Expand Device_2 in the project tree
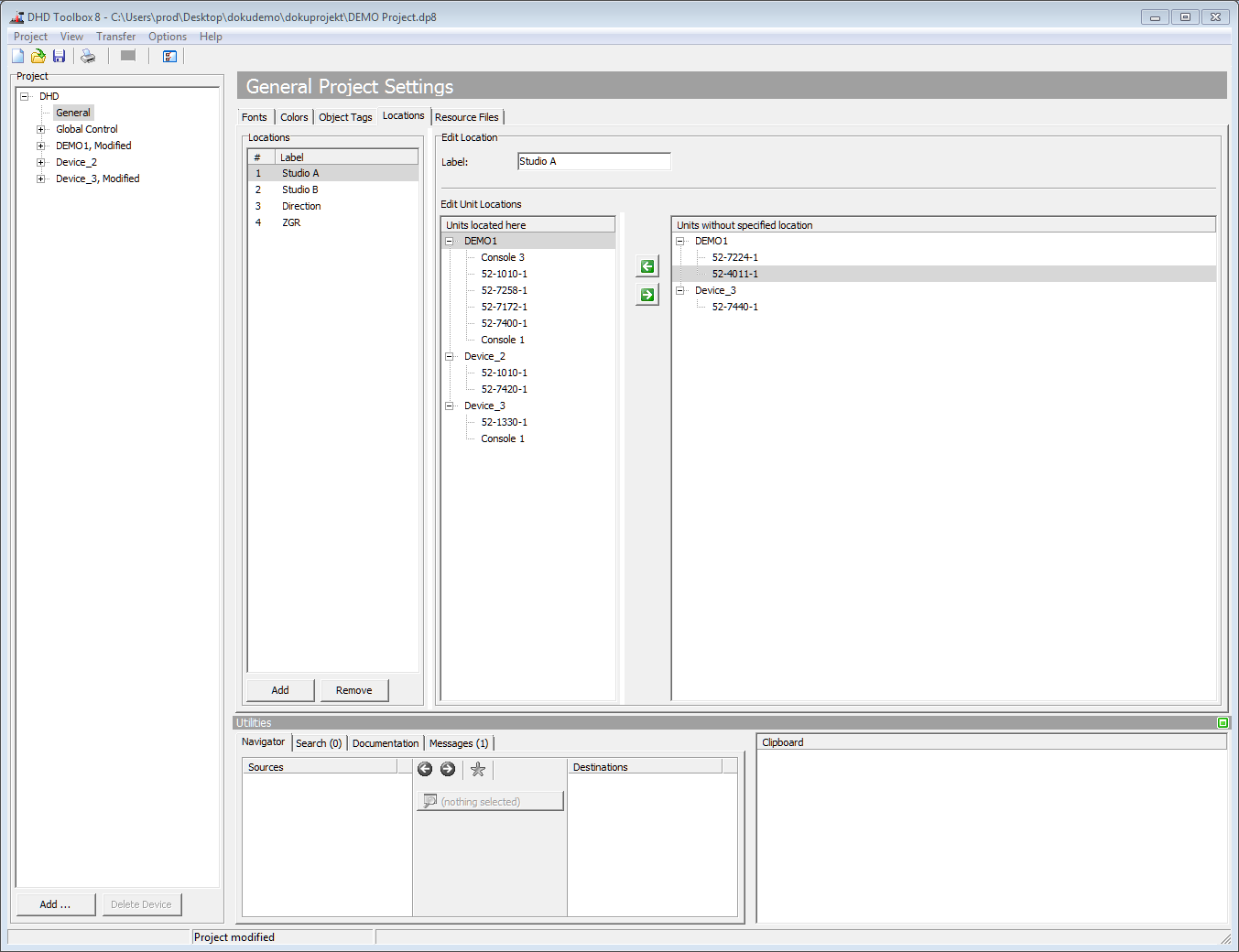1239x952 pixels. point(39,161)
